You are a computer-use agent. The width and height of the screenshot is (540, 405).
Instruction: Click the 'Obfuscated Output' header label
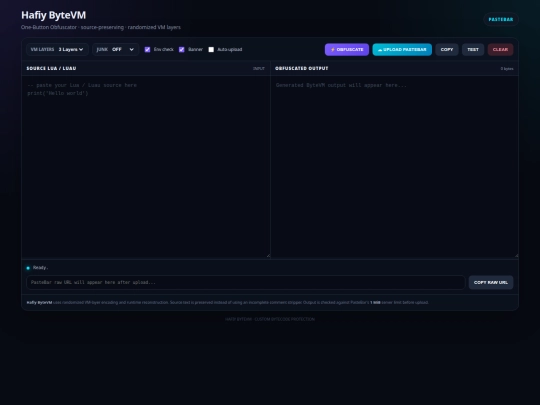[x=302, y=69]
